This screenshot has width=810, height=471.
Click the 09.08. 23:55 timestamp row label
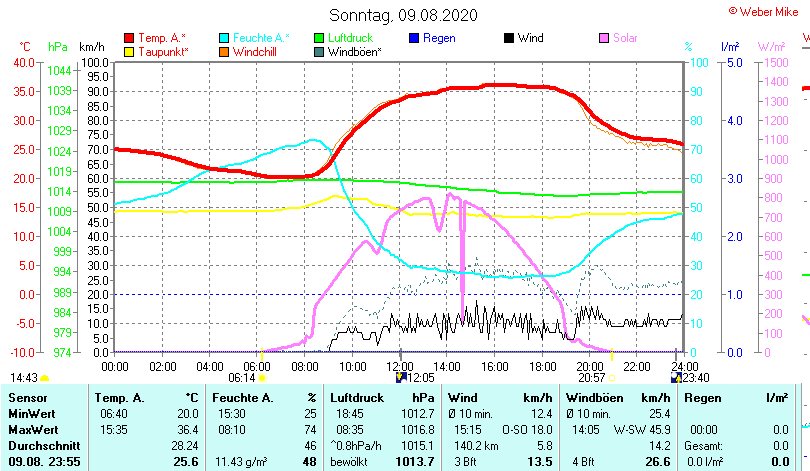coord(44,462)
